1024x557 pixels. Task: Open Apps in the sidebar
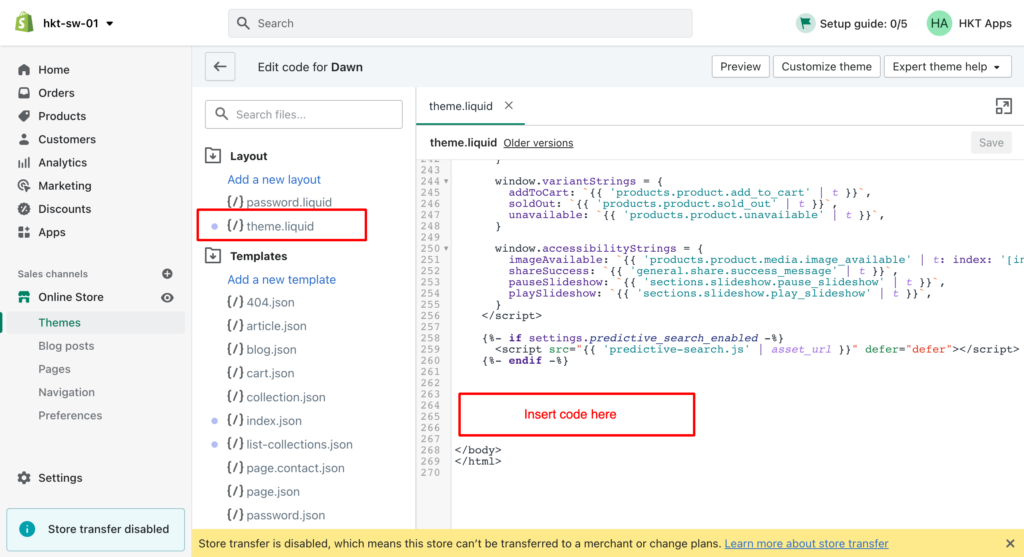(x=52, y=232)
